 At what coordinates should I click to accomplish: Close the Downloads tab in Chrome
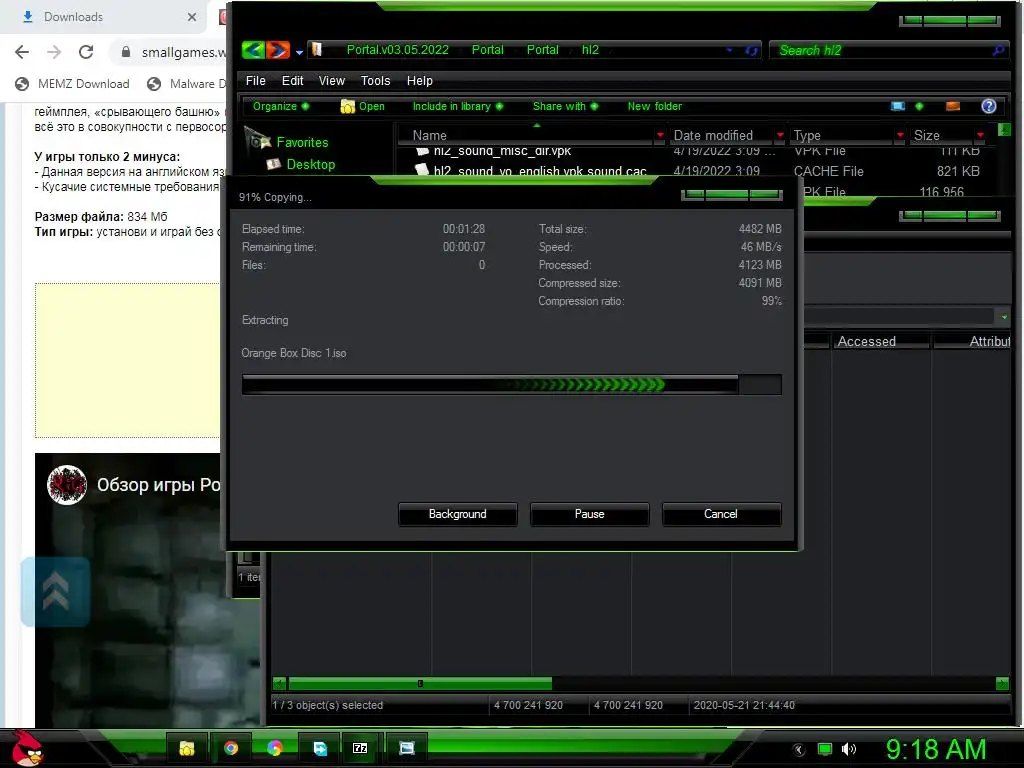pyautogui.click(x=192, y=17)
